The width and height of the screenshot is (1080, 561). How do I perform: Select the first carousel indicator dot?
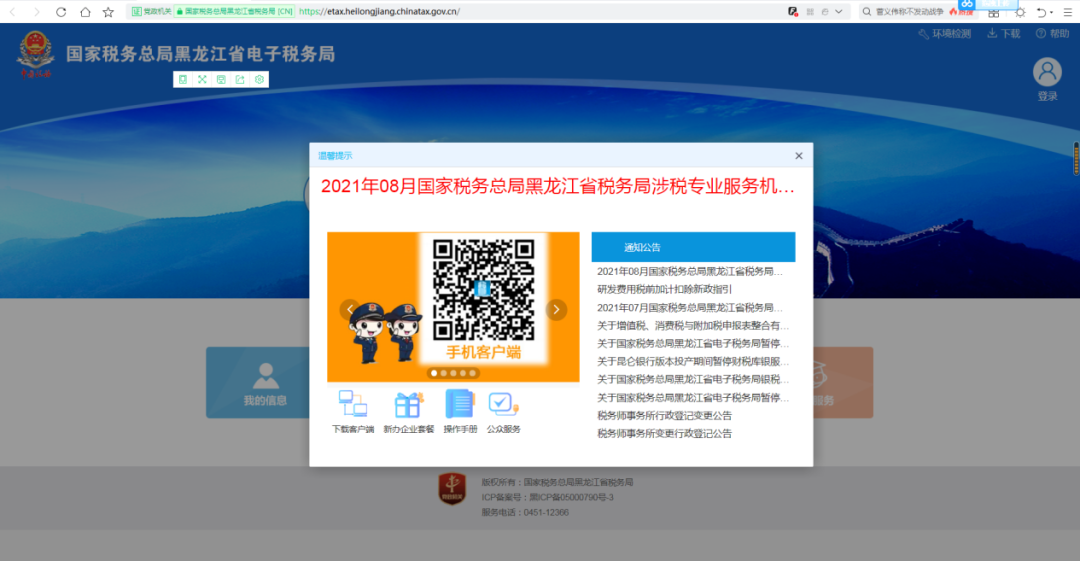434,373
